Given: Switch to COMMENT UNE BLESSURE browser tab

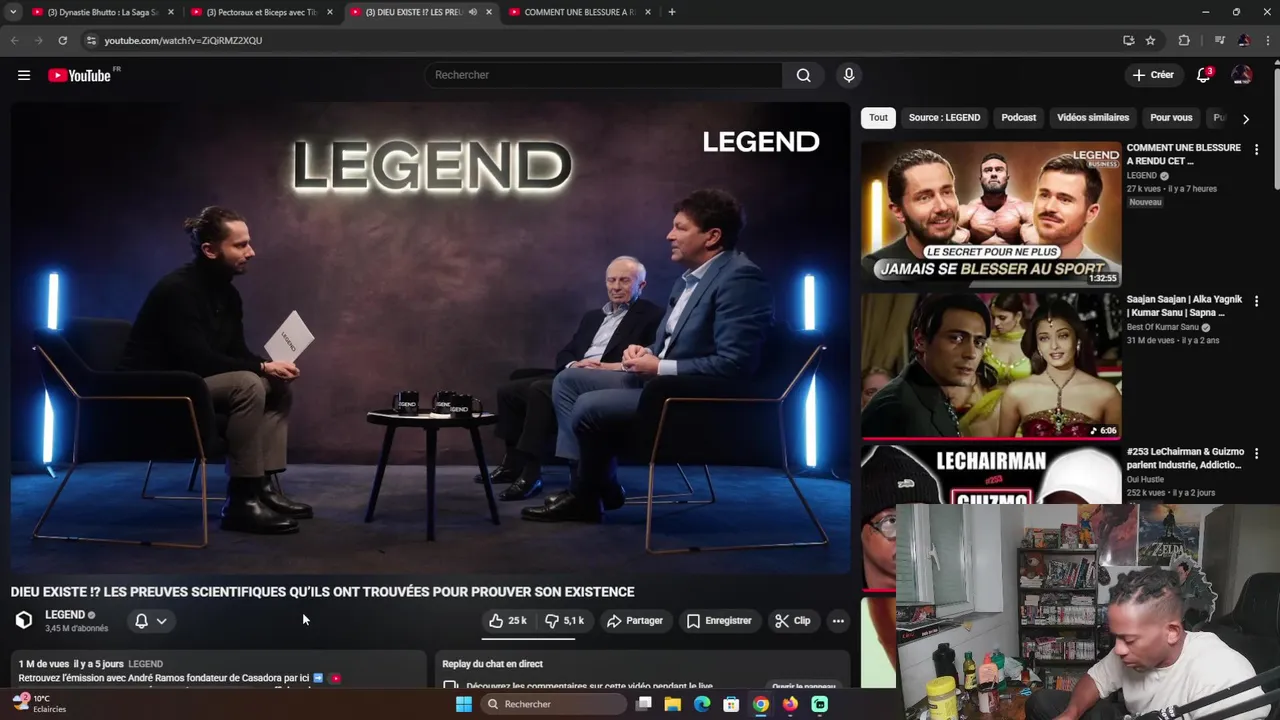Looking at the screenshot, I should (580, 12).
